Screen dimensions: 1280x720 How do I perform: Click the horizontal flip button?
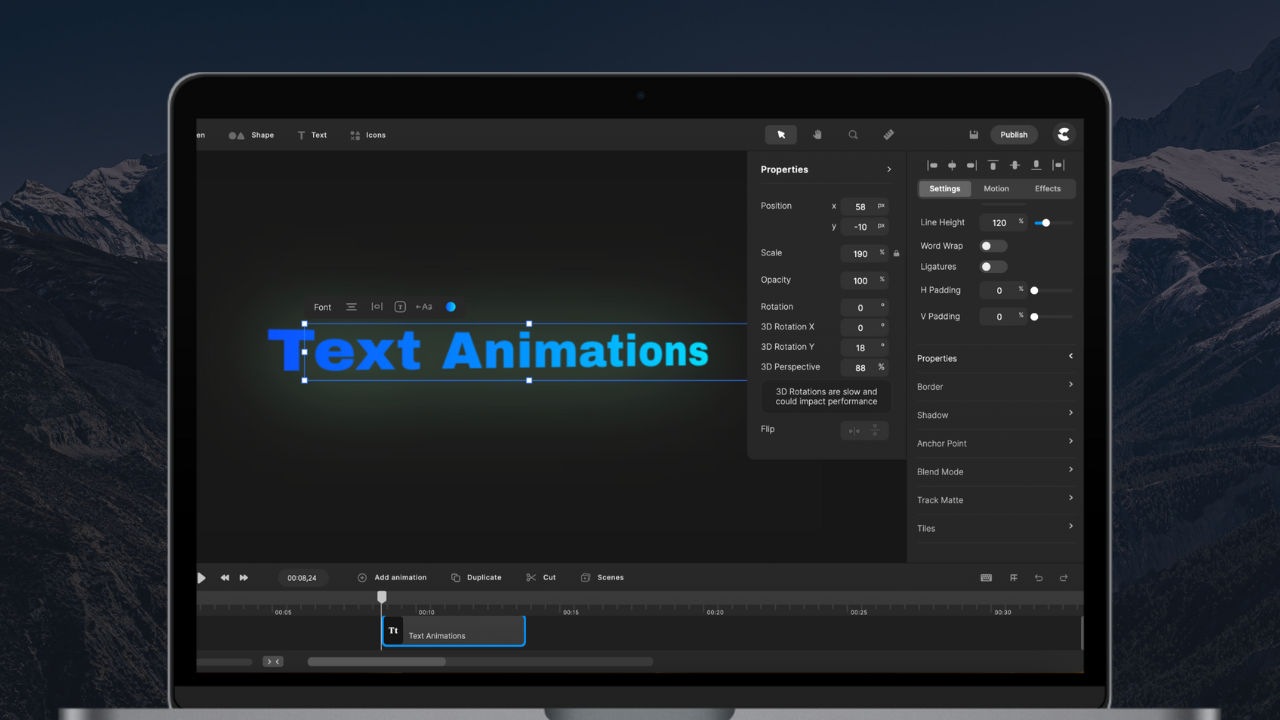853,431
